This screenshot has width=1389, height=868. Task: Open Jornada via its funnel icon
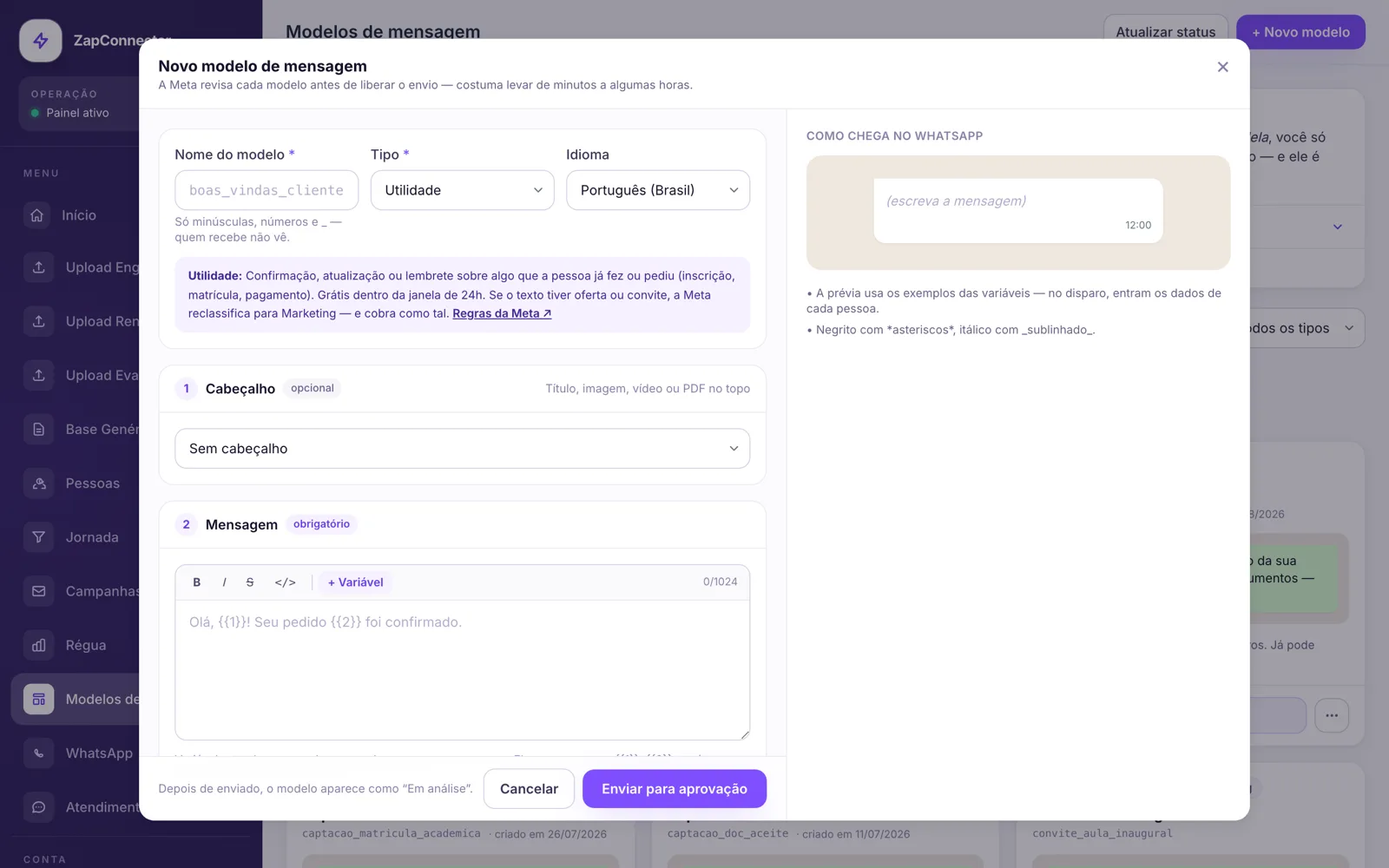(39, 537)
